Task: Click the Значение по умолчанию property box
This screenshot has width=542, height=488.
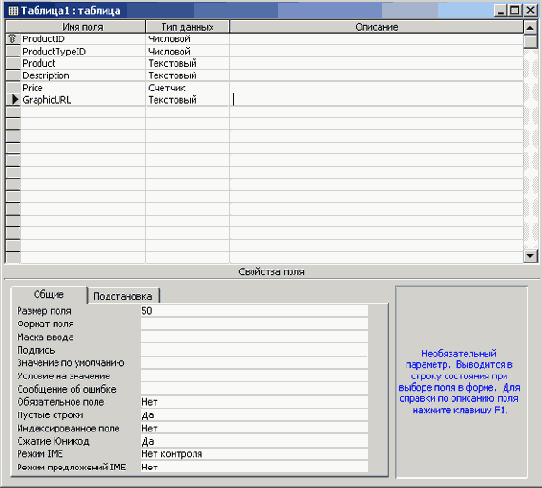Action: tap(254, 363)
